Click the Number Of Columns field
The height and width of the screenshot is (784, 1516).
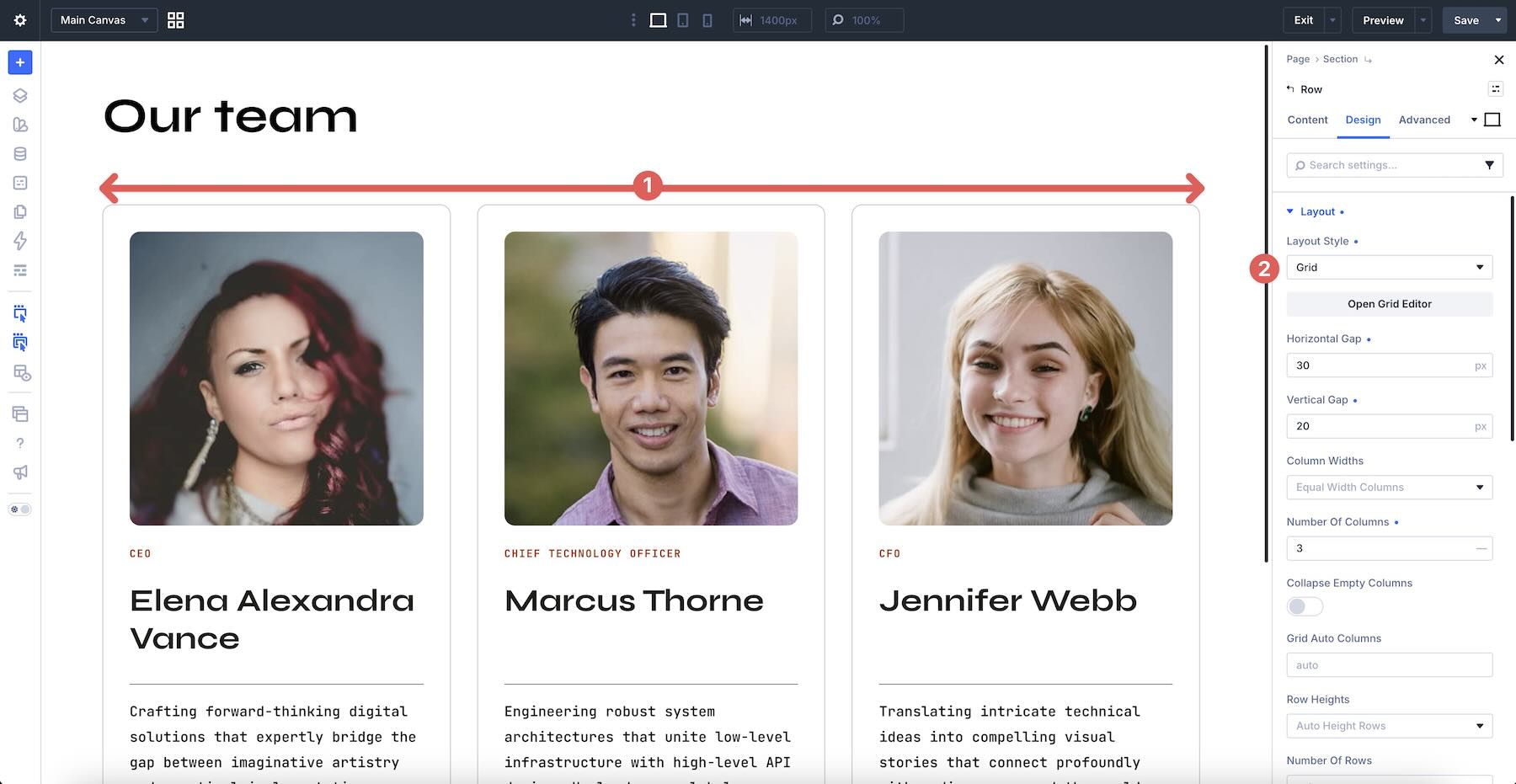pyautogui.click(x=1390, y=548)
